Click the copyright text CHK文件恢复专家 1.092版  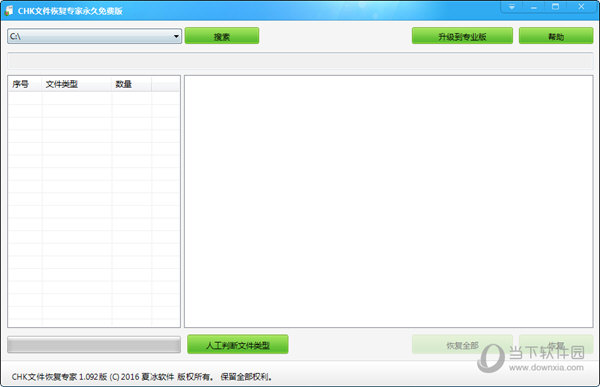pyautogui.click(x=59, y=377)
